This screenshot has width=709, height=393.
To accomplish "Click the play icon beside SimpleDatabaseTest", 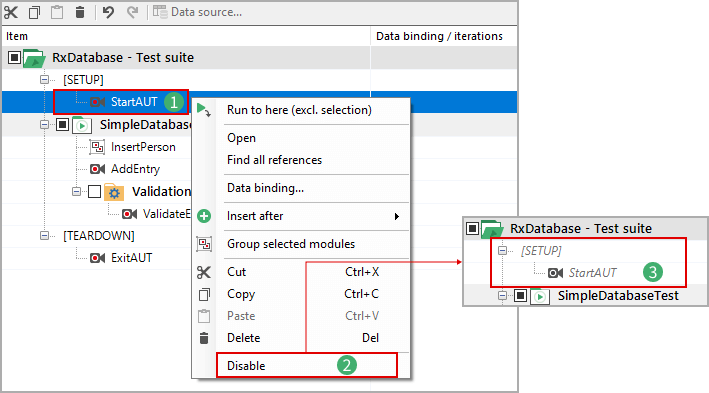I will tap(540, 297).
